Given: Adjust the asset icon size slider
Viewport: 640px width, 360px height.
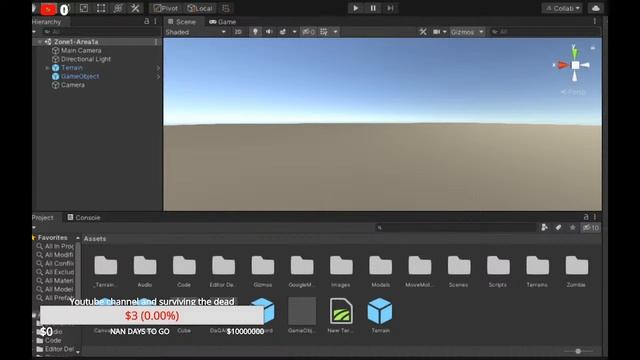Looking at the screenshot, I should coord(578,351).
